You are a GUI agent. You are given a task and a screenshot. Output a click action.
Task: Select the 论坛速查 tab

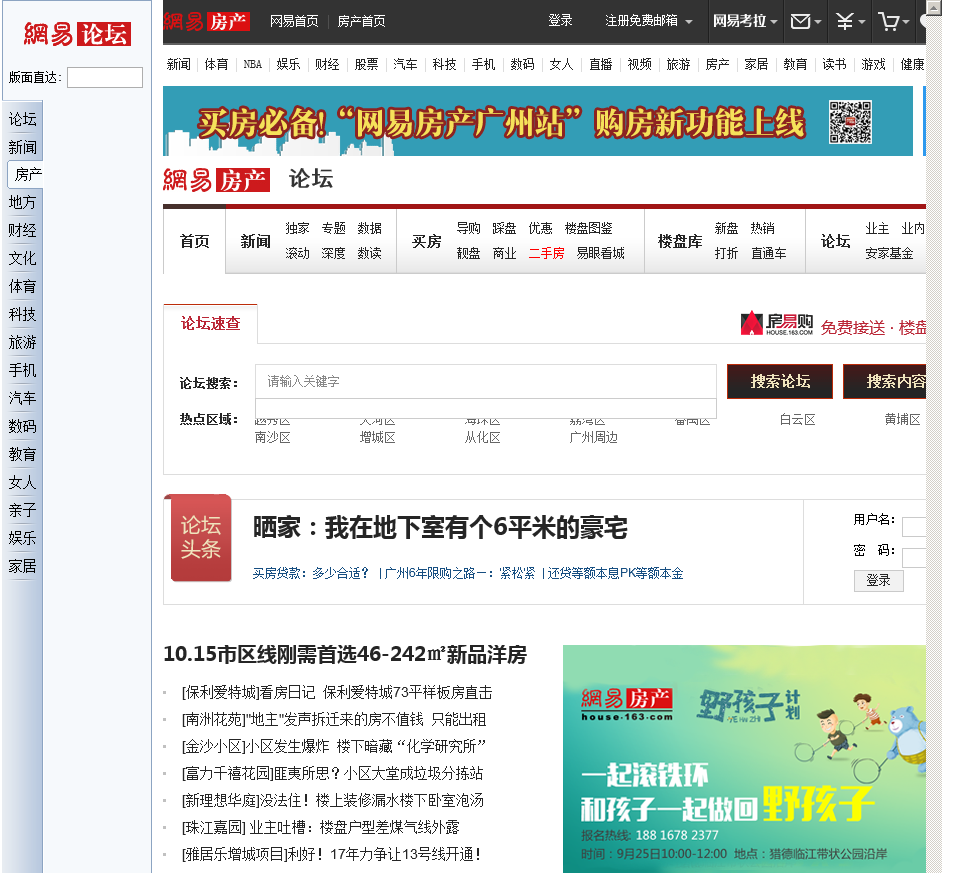(x=211, y=323)
